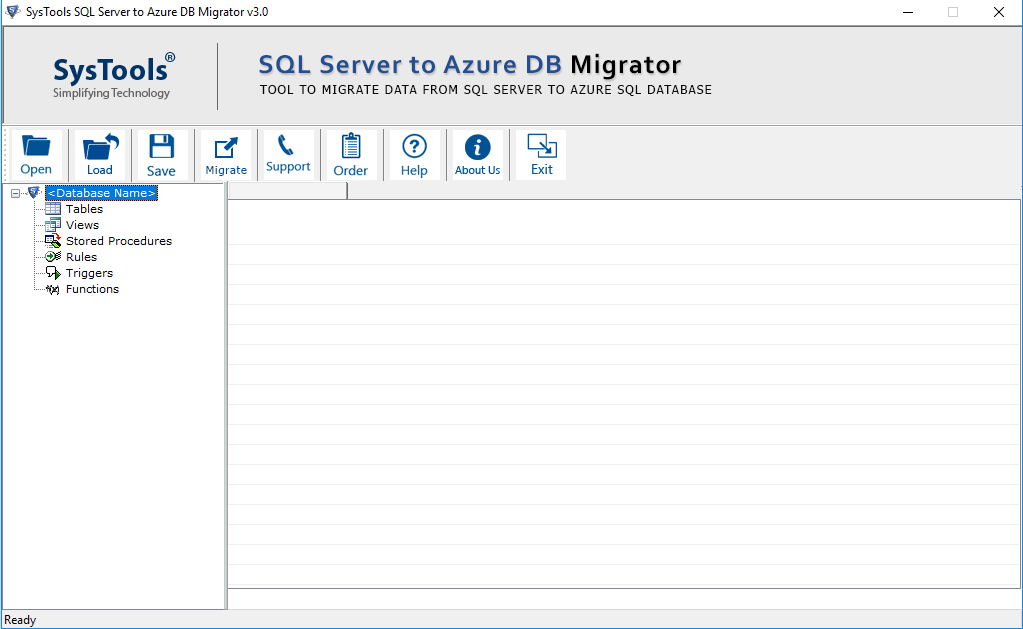Select the <Database Name> root node
Screen dimensions: 1023x629
tap(102, 193)
